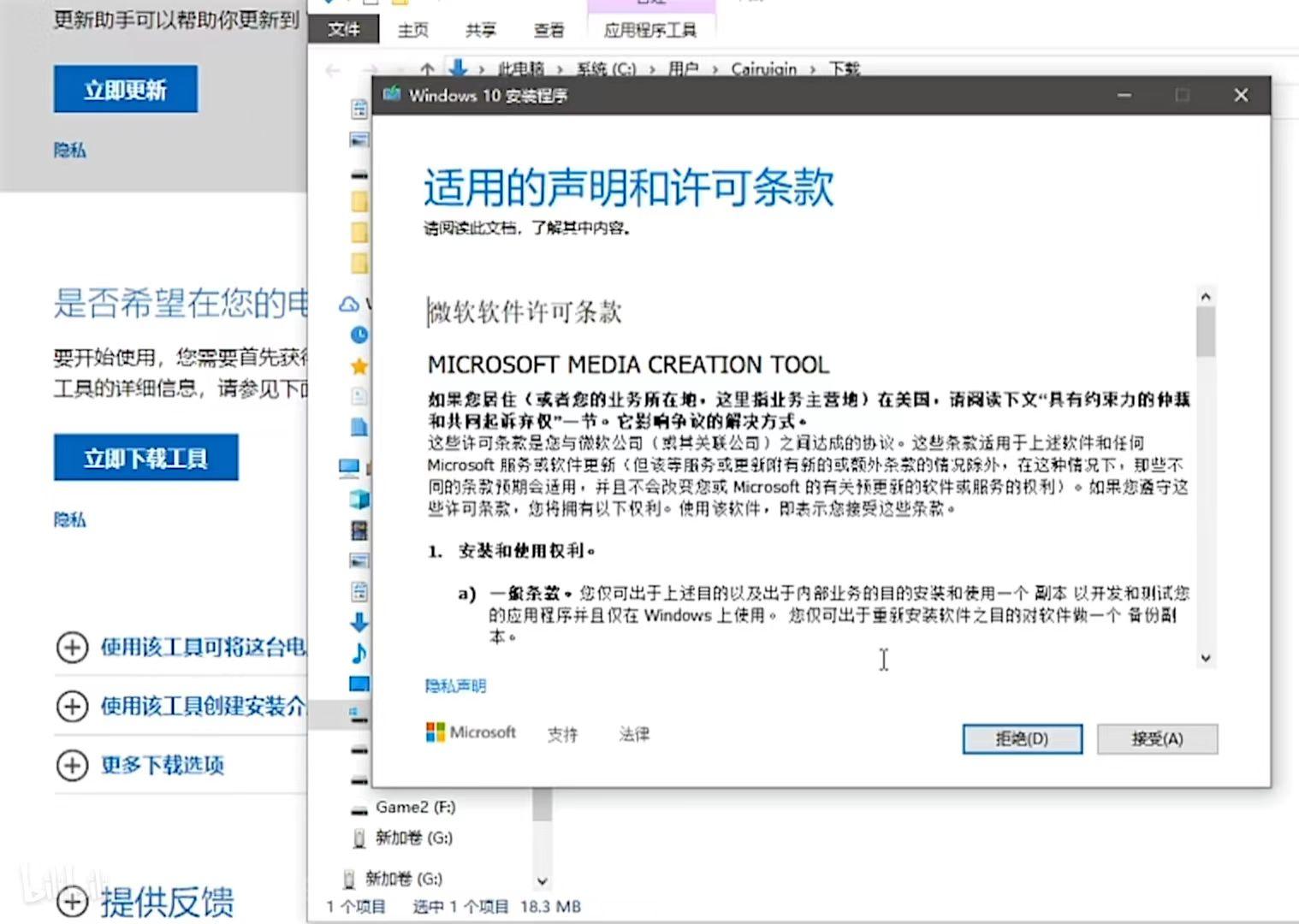
Task: Open the Downloads arrow icon under This PC
Action: point(359,622)
